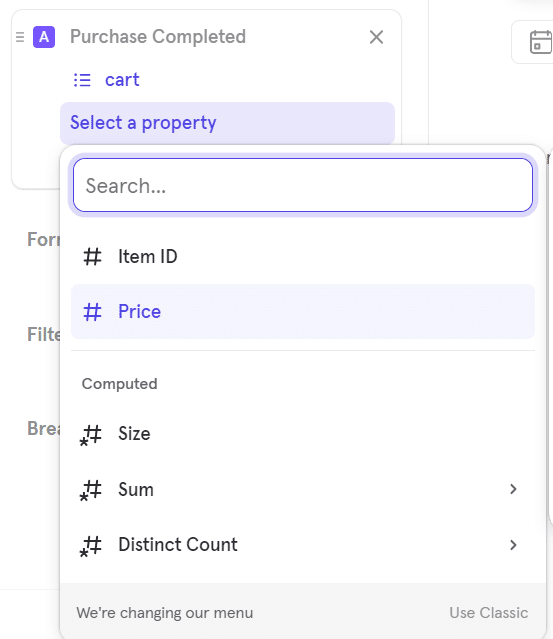This screenshot has width=553, height=639.
Task: Remove the Purchase Completed metric with X
Action: (x=376, y=37)
